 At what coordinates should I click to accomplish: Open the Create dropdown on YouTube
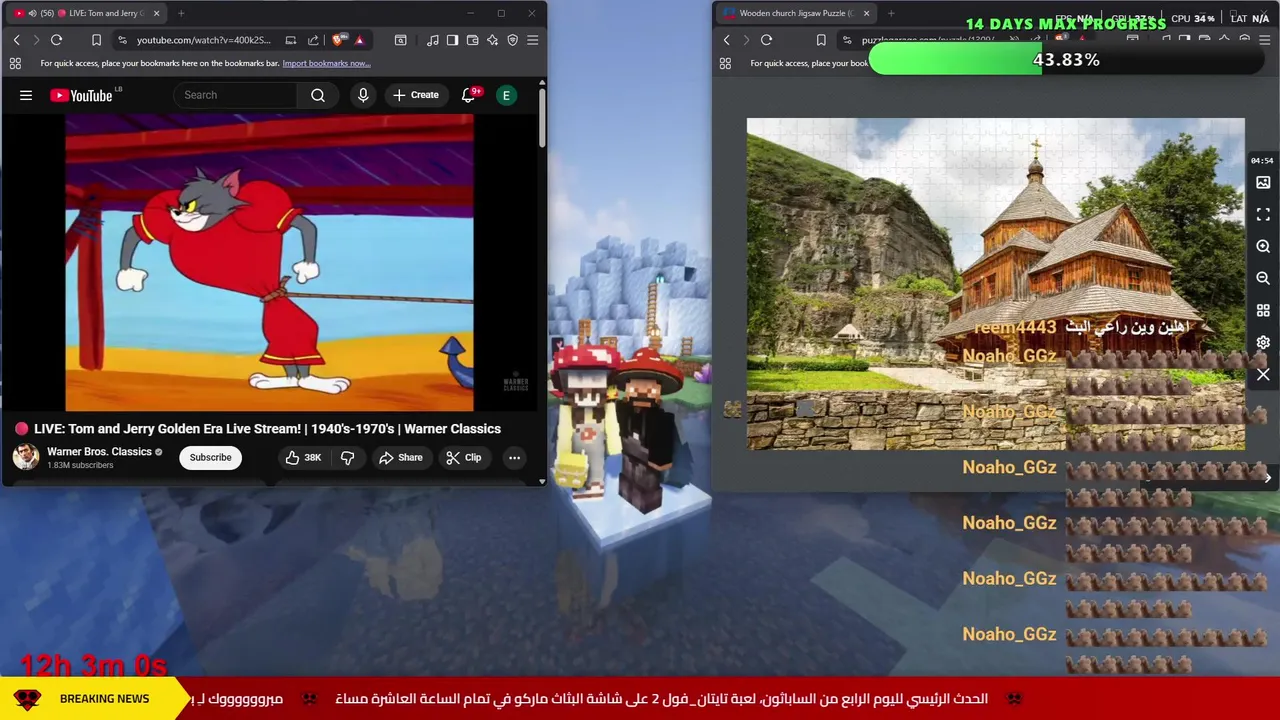pyautogui.click(x=415, y=95)
